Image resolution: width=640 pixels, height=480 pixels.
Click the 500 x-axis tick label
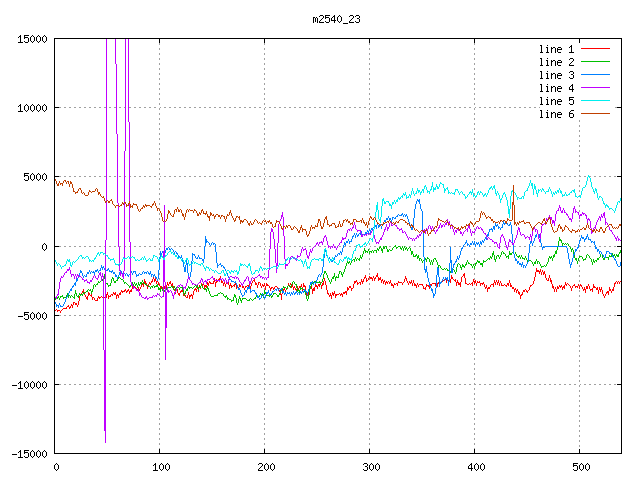click(580, 467)
